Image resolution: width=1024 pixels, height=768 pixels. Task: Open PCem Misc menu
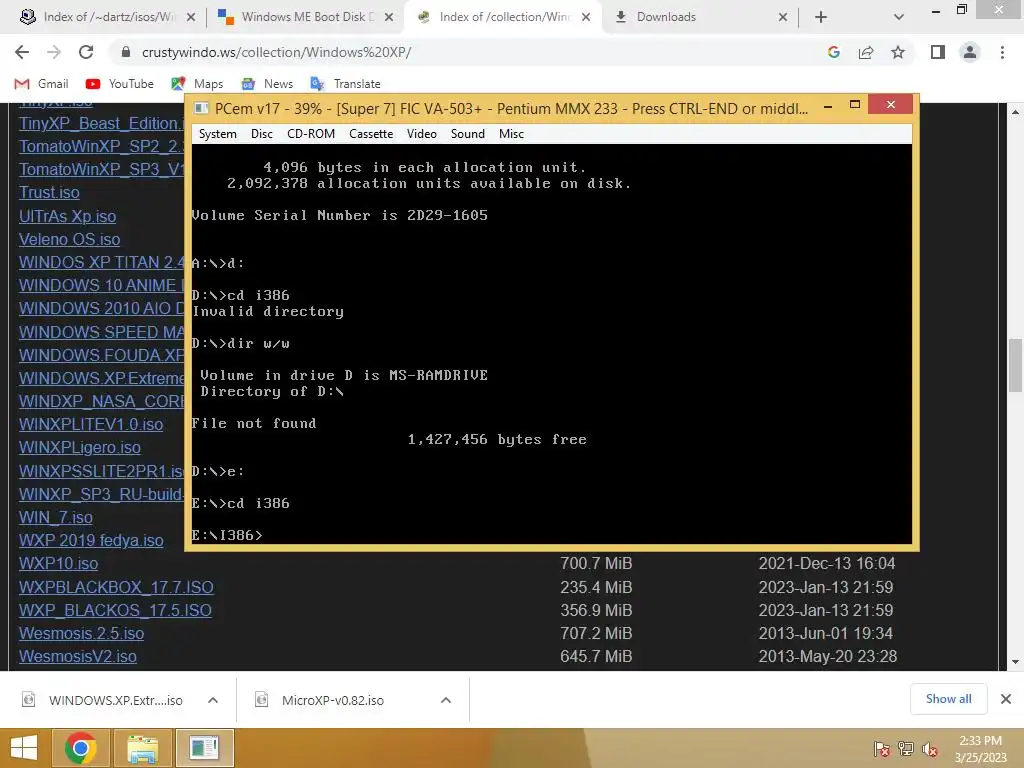[x=511, y=134]
